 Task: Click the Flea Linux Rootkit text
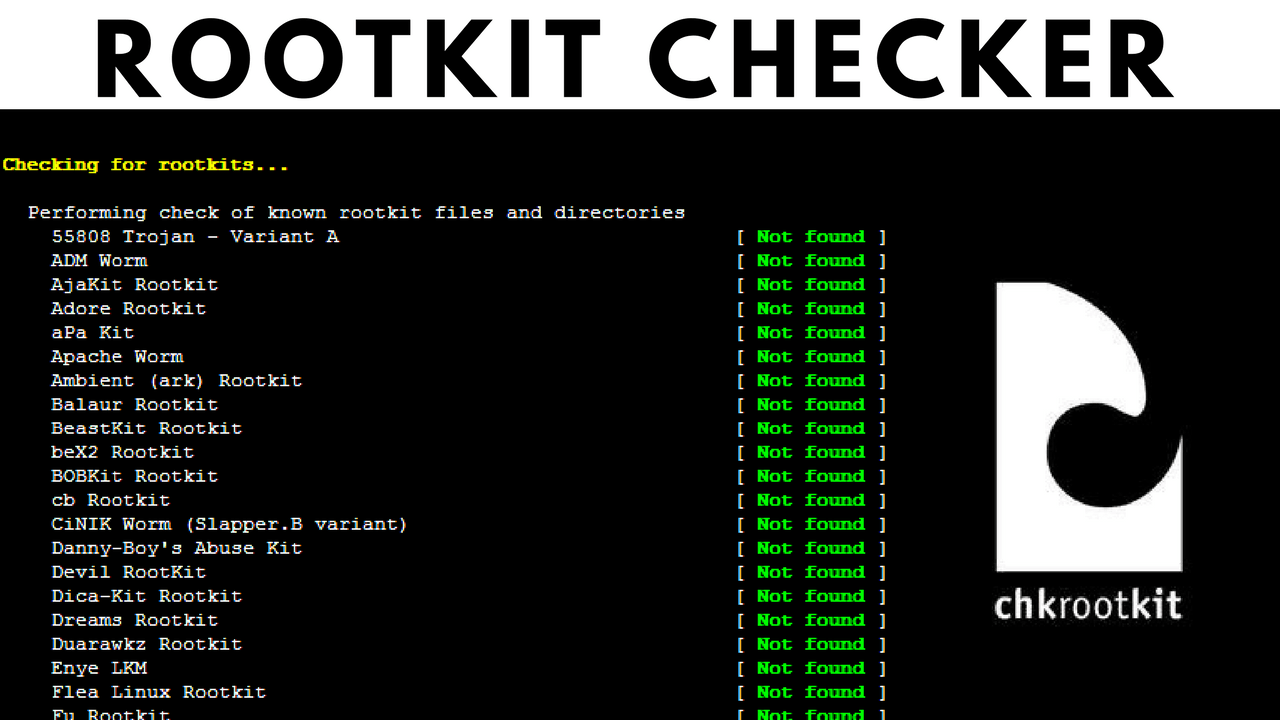[158, 692]
